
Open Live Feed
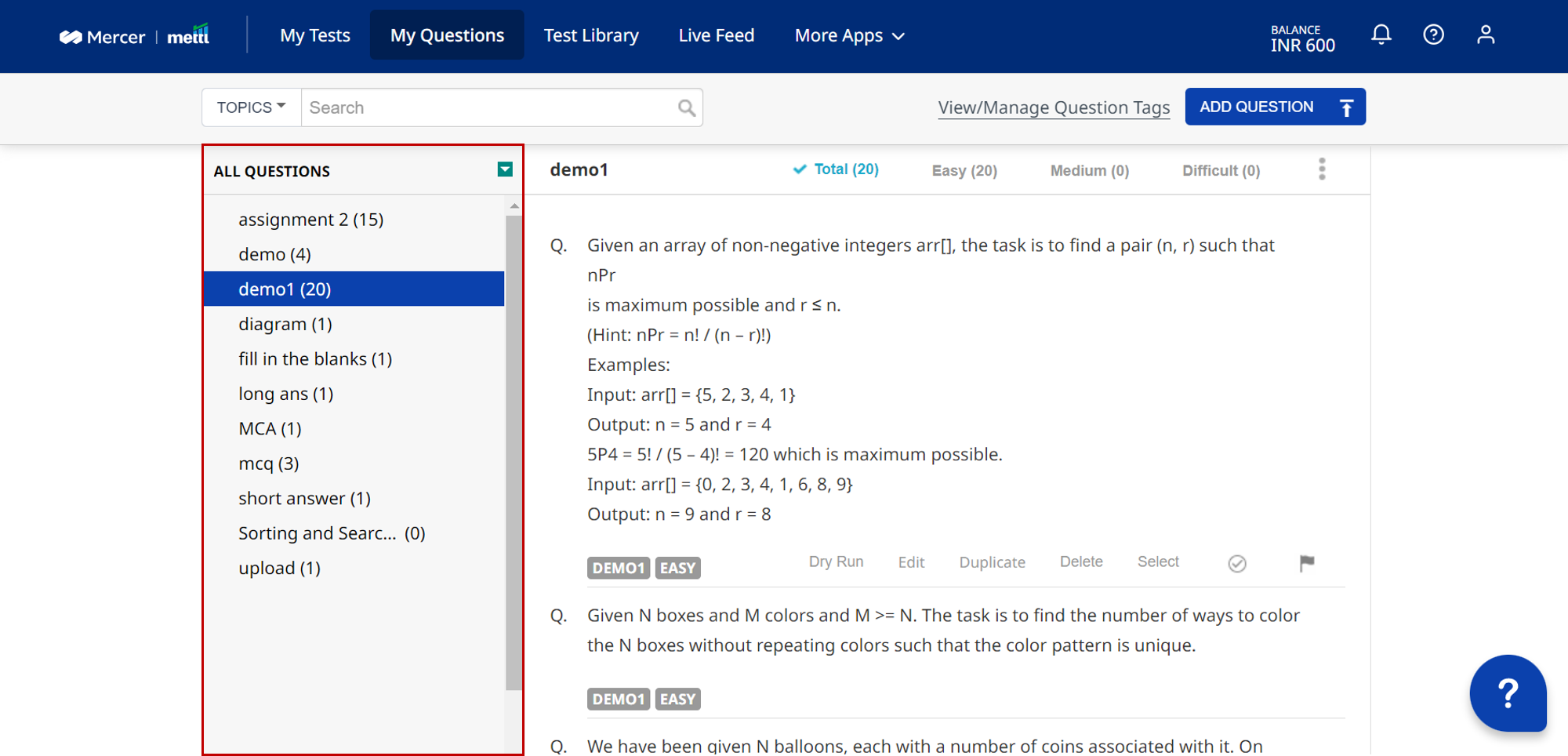(717, 35)
